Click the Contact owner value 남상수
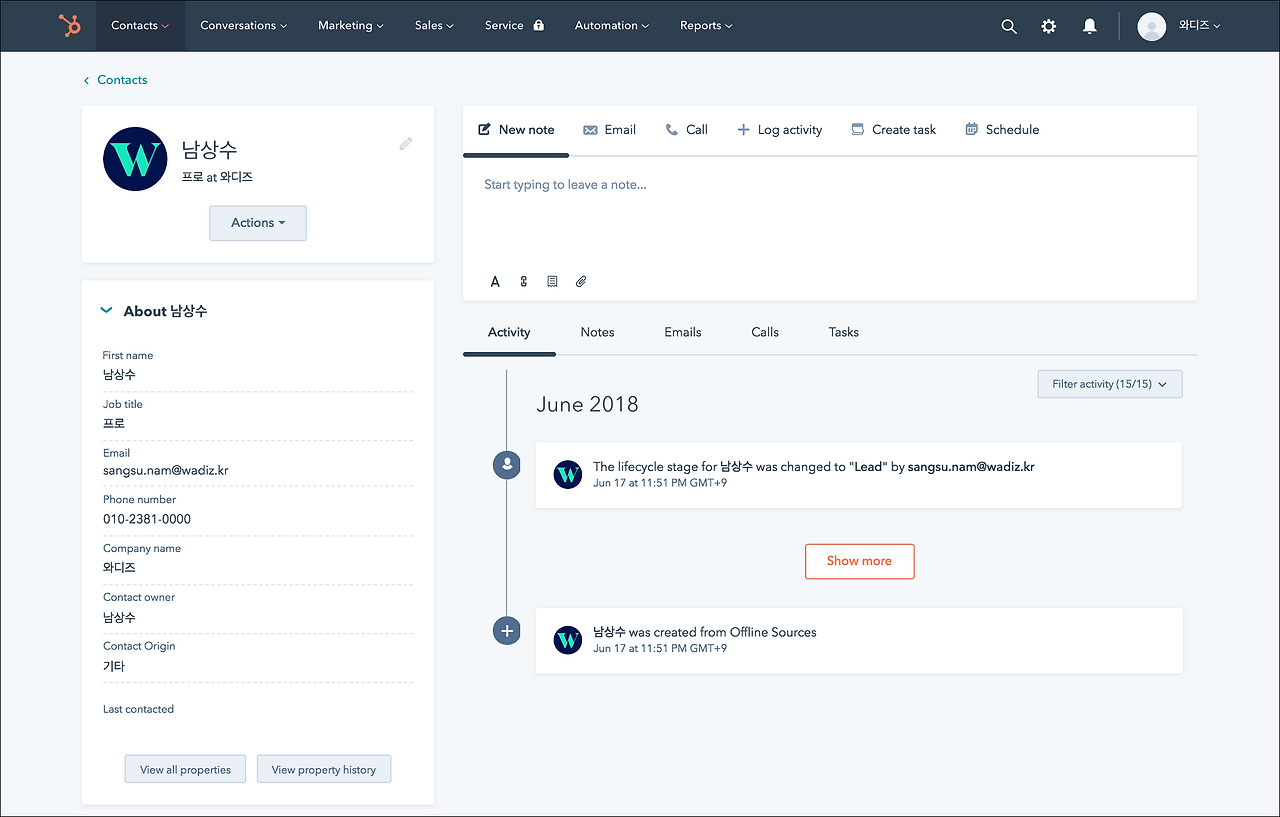This screenshot has height=817, width=1280. coord(119,617)
